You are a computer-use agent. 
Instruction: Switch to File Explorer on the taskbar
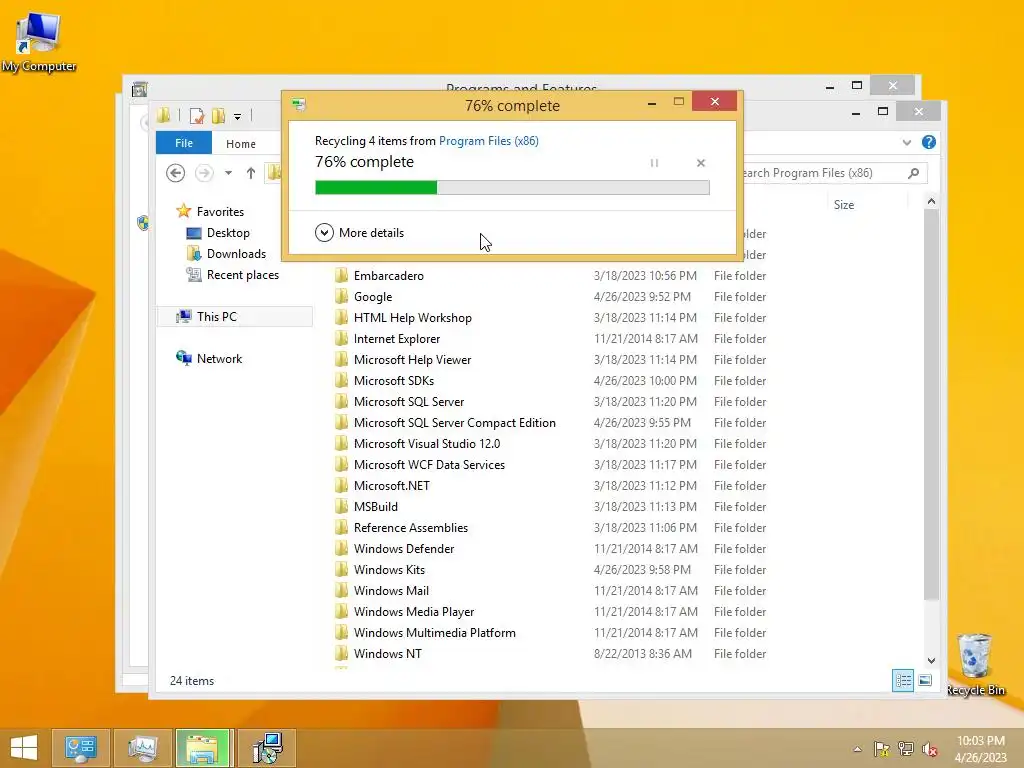202,748
